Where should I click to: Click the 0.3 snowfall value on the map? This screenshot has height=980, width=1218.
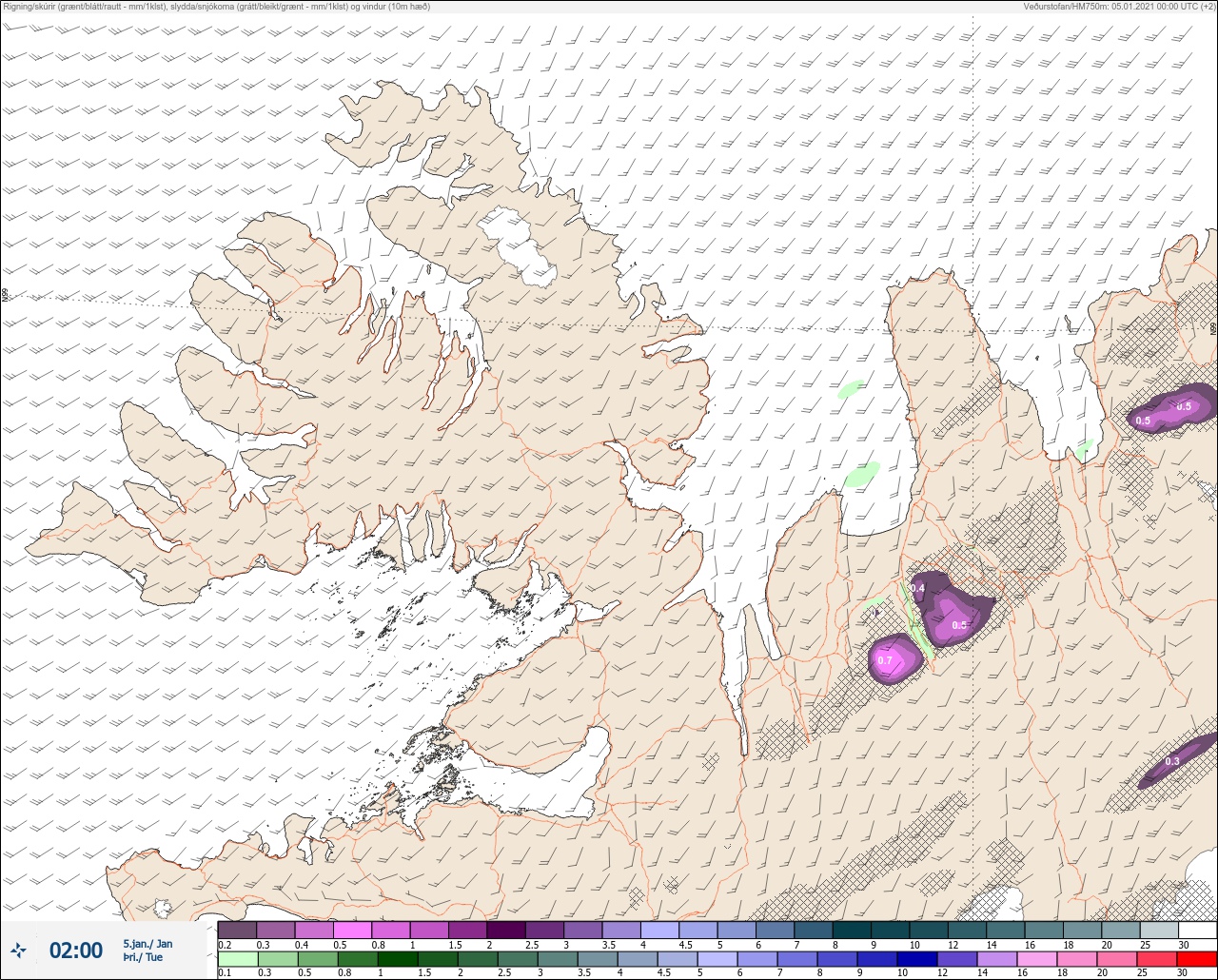[1172, 761]
